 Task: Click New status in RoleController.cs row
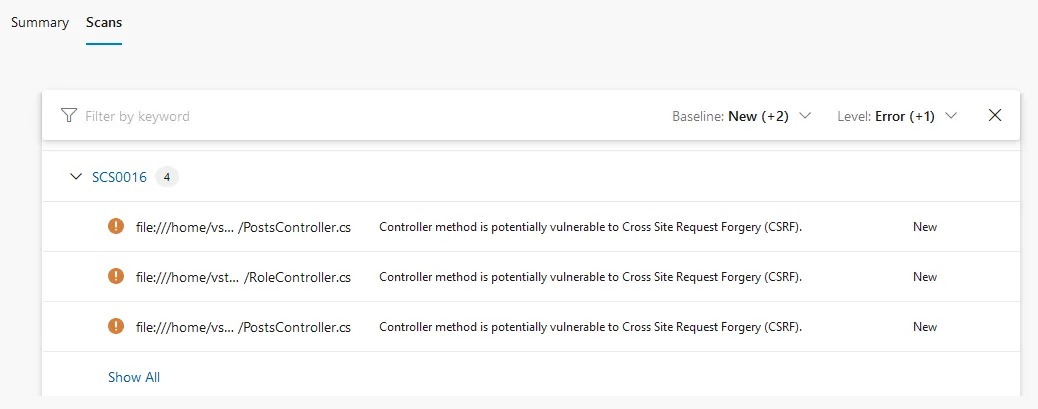[925, 277]
